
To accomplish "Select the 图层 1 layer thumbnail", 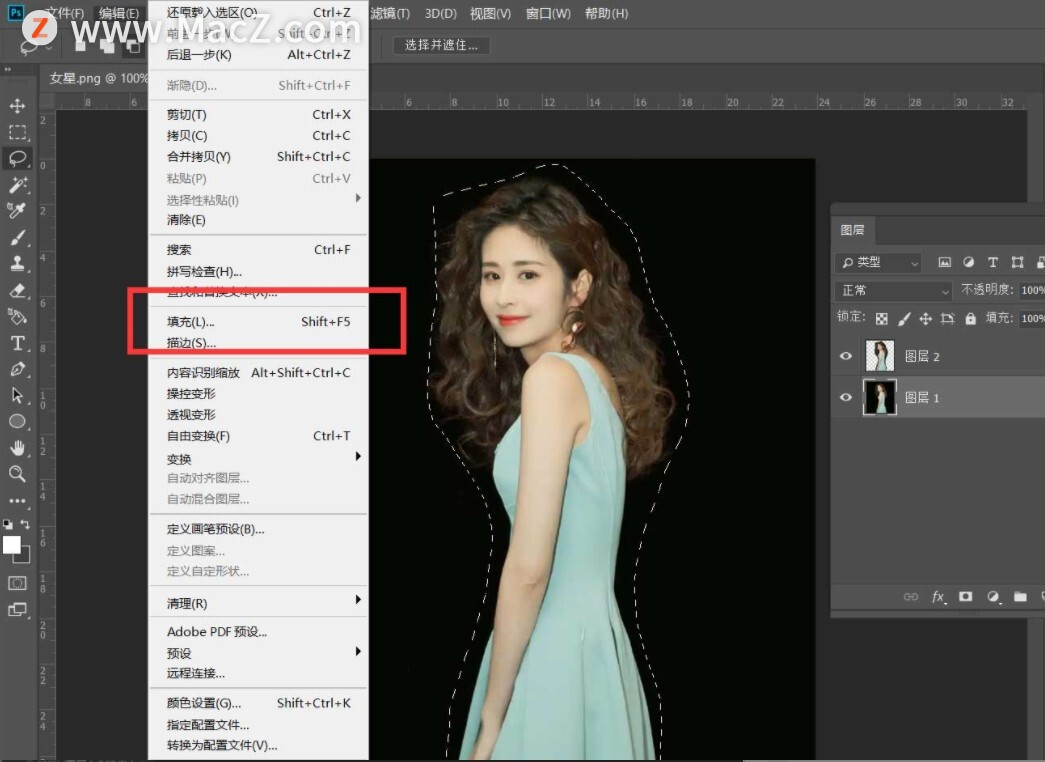I will [x=880, y=397].
